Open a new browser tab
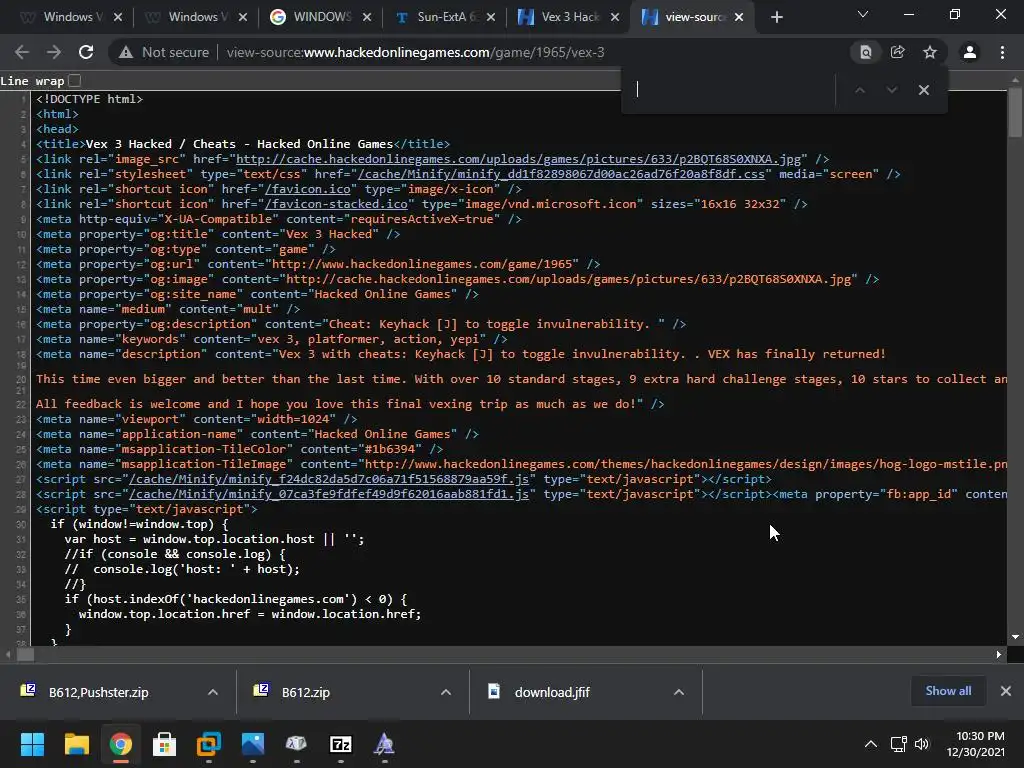 point(776,17)
